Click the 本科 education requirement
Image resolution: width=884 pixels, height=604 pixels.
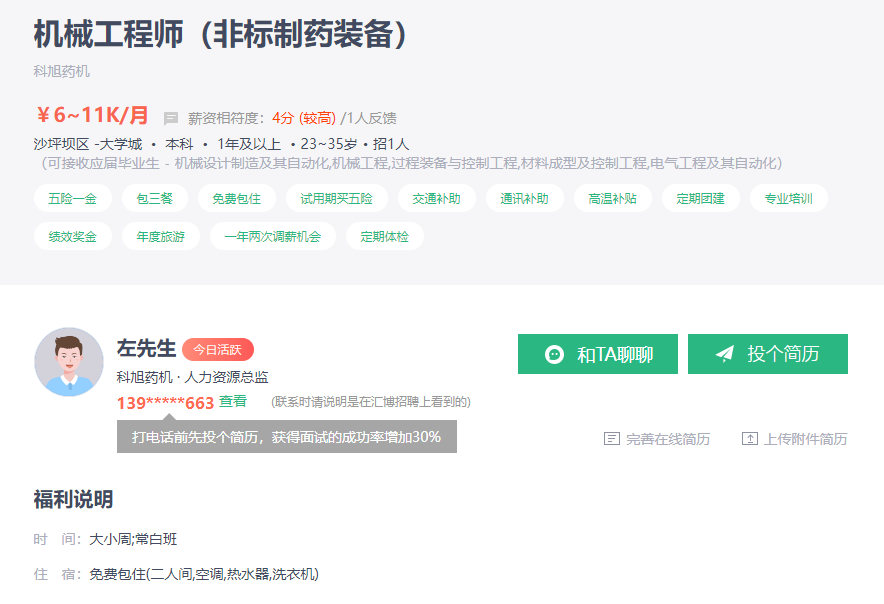coord(179,144)
